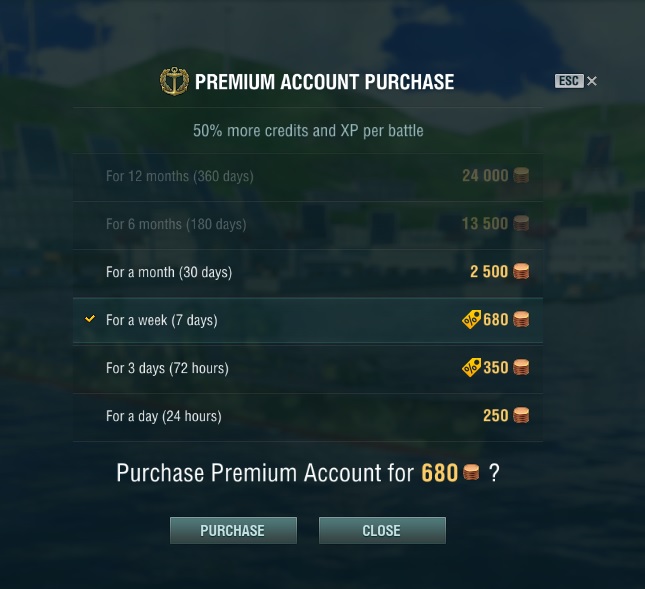Click the coin icon beside 13 500
Image resolution: width=645 pixels, height=589 pixels.
(x=521, y=223)
